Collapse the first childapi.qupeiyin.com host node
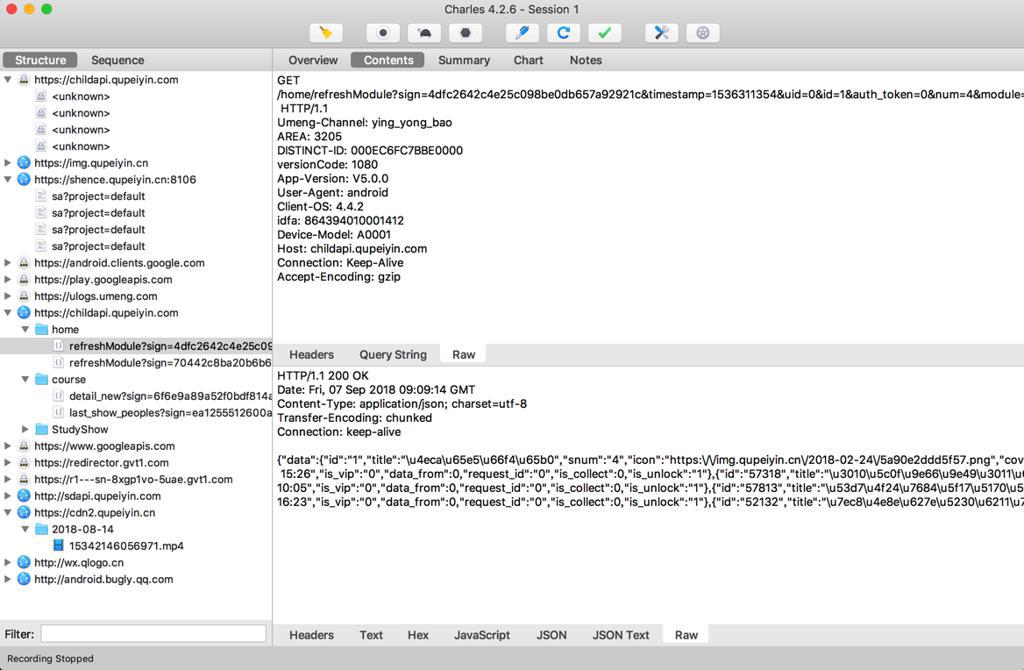This screenshot has height=670, width=1024. (x=8, y=80)
